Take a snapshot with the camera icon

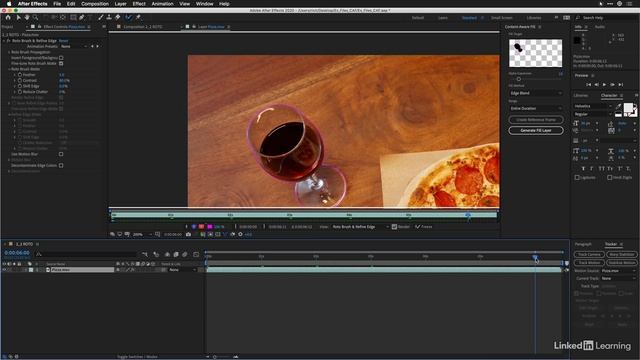188,235
